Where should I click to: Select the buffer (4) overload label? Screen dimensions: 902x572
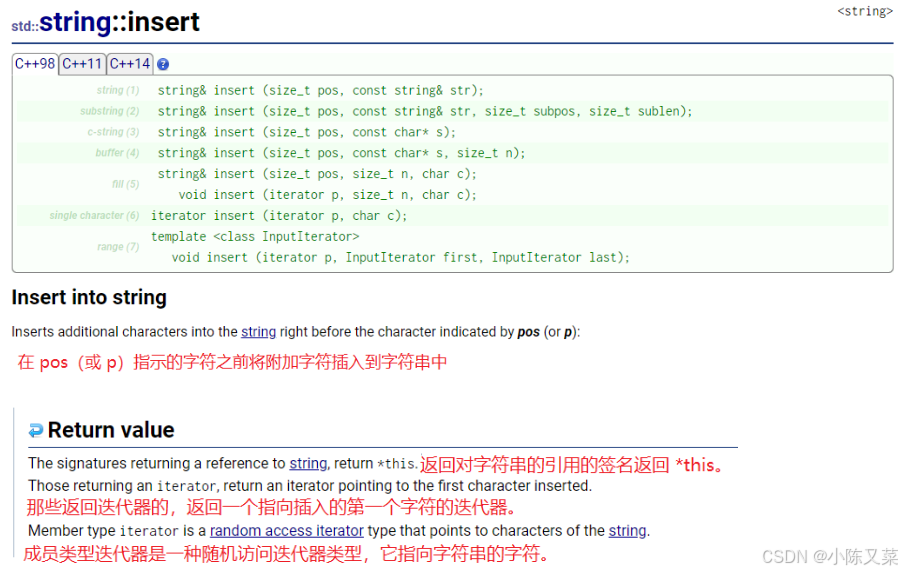117,152
